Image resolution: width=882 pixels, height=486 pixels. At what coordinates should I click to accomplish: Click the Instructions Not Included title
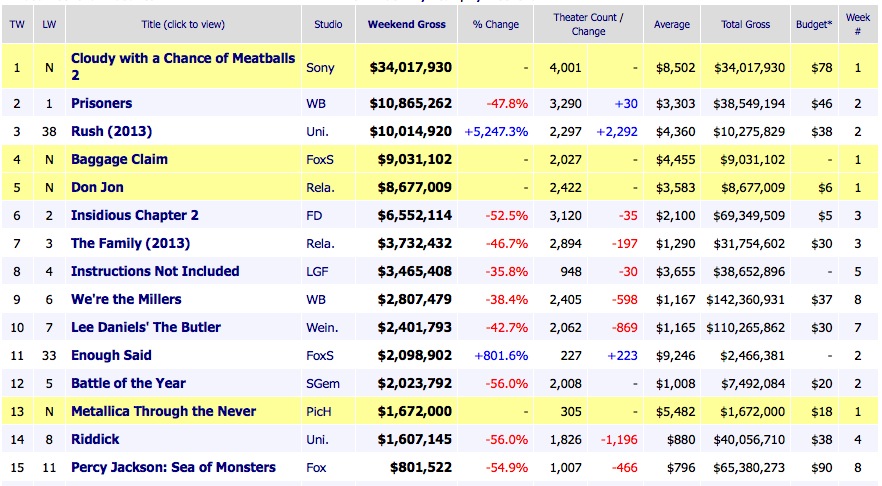(x=155, y=271)
